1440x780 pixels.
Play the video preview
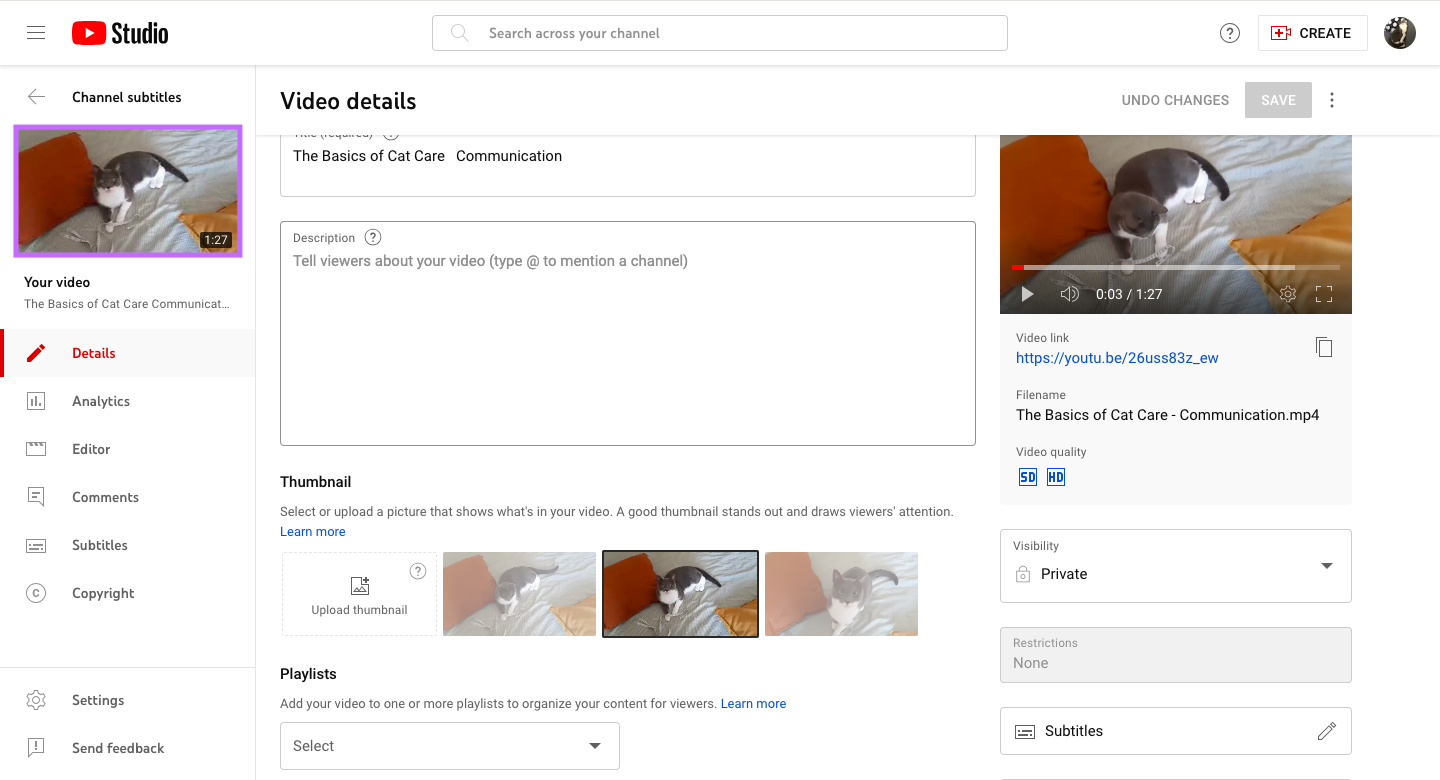(1026, 293)
